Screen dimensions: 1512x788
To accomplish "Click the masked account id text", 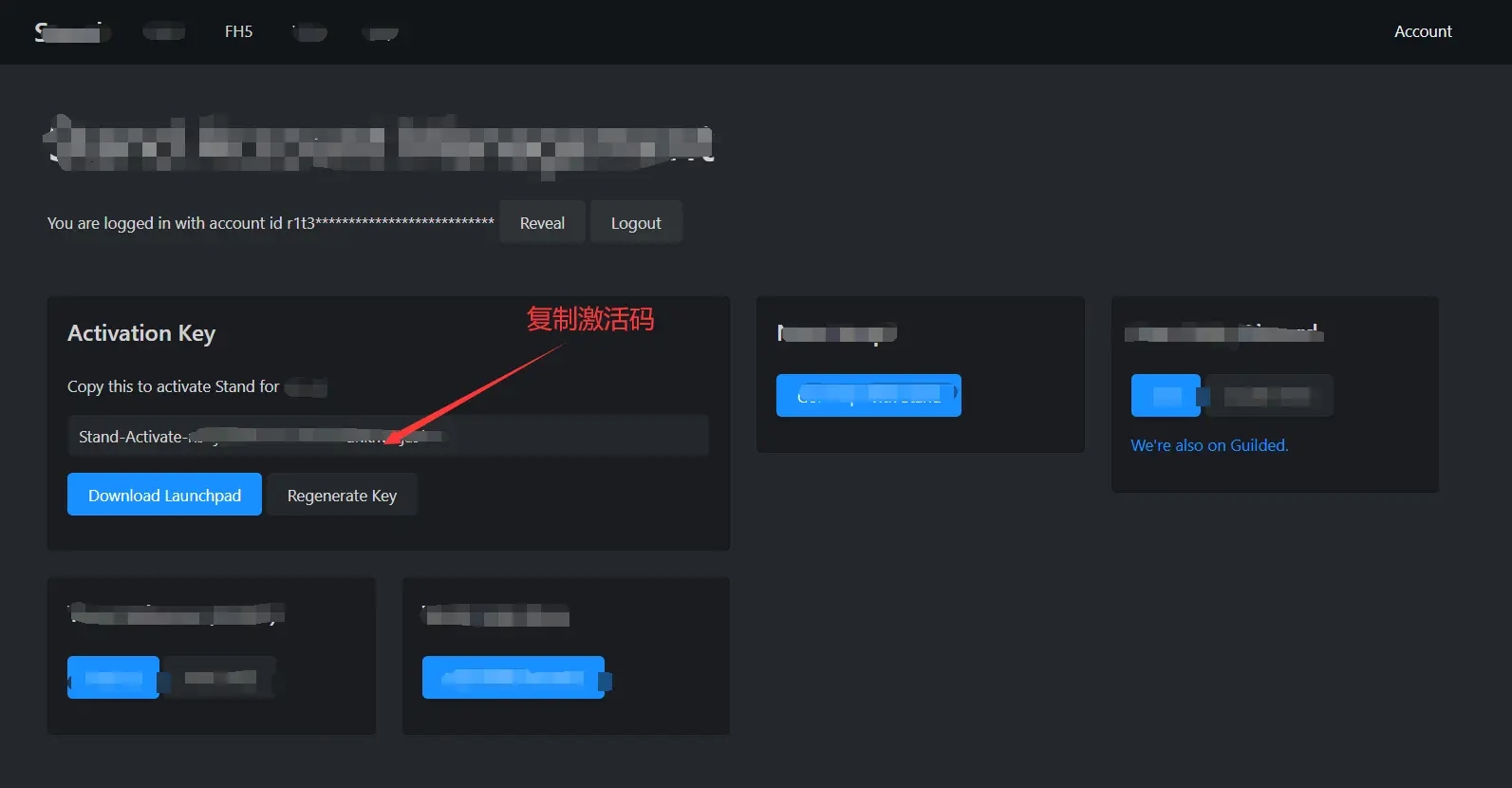I will coord(271,223).
